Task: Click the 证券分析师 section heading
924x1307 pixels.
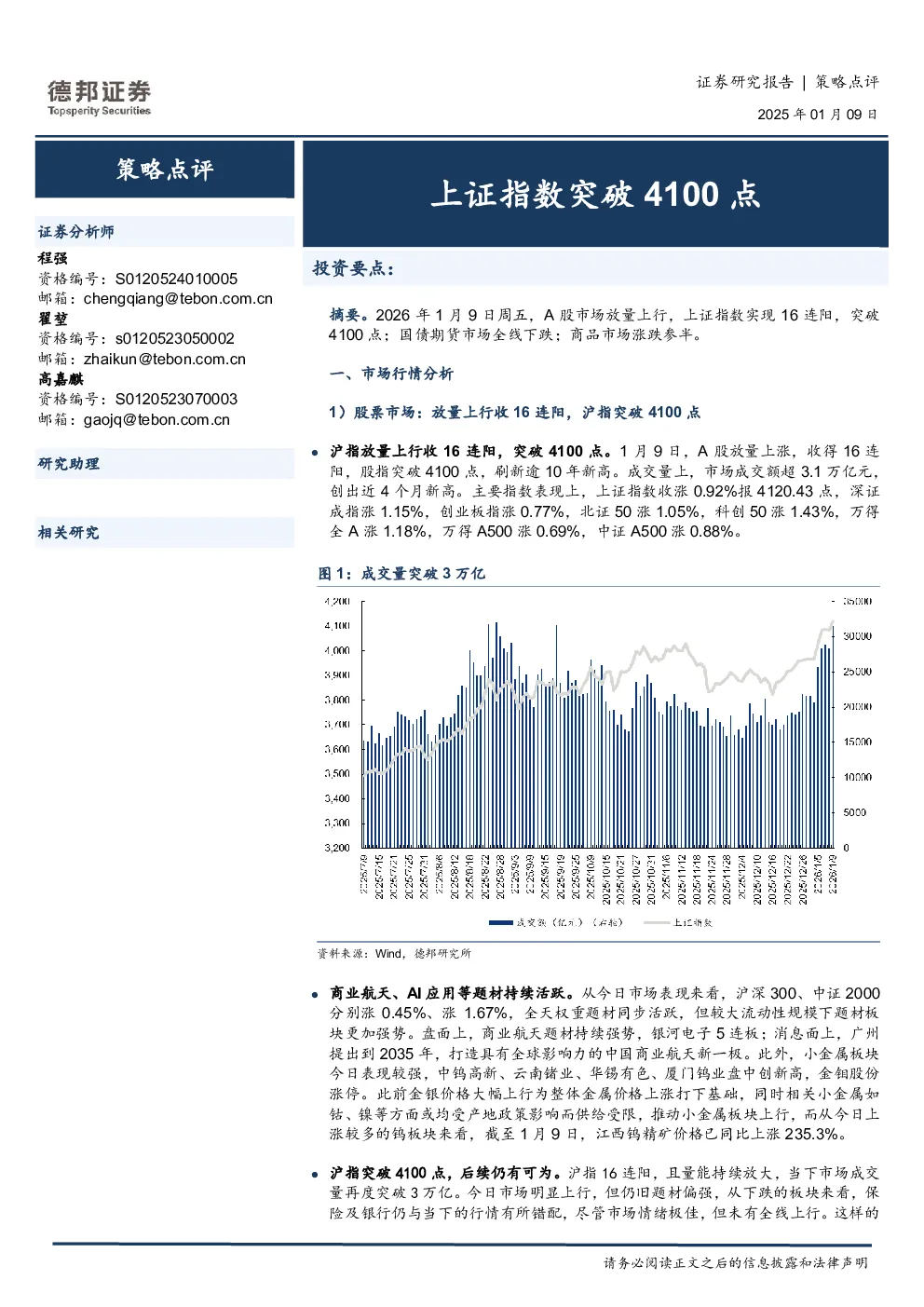Action: (x=76, y=232)
